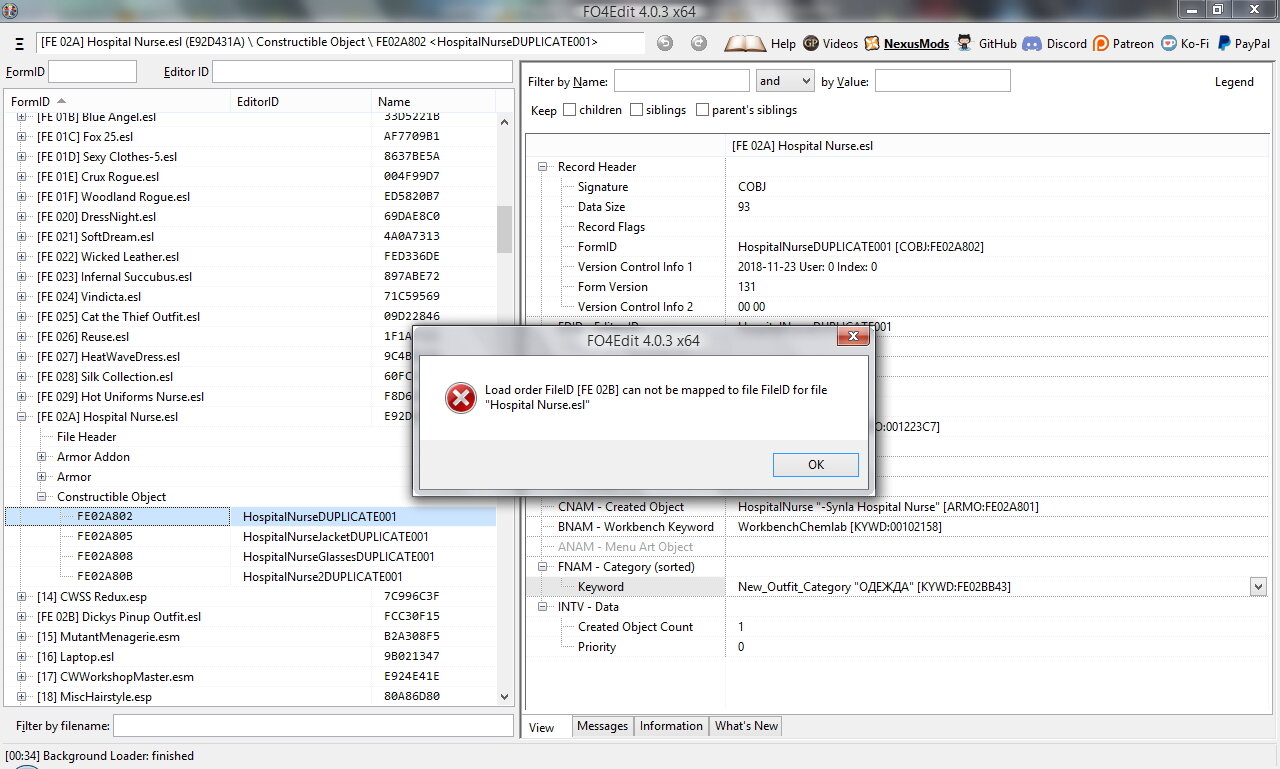Click the back navigation arrow icon

[665, 43]
